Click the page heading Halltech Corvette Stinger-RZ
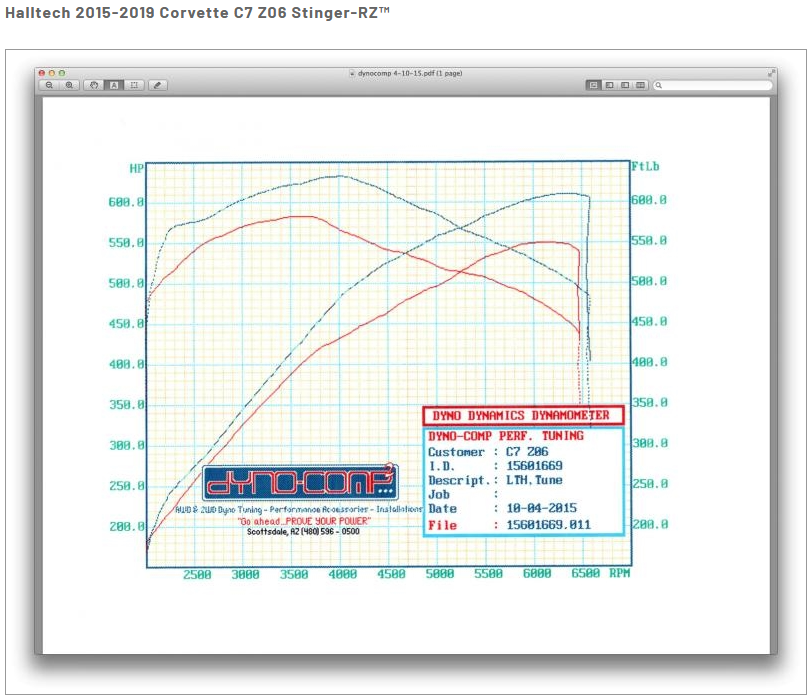Screen dimensions: 809x695 pos(197,12)
